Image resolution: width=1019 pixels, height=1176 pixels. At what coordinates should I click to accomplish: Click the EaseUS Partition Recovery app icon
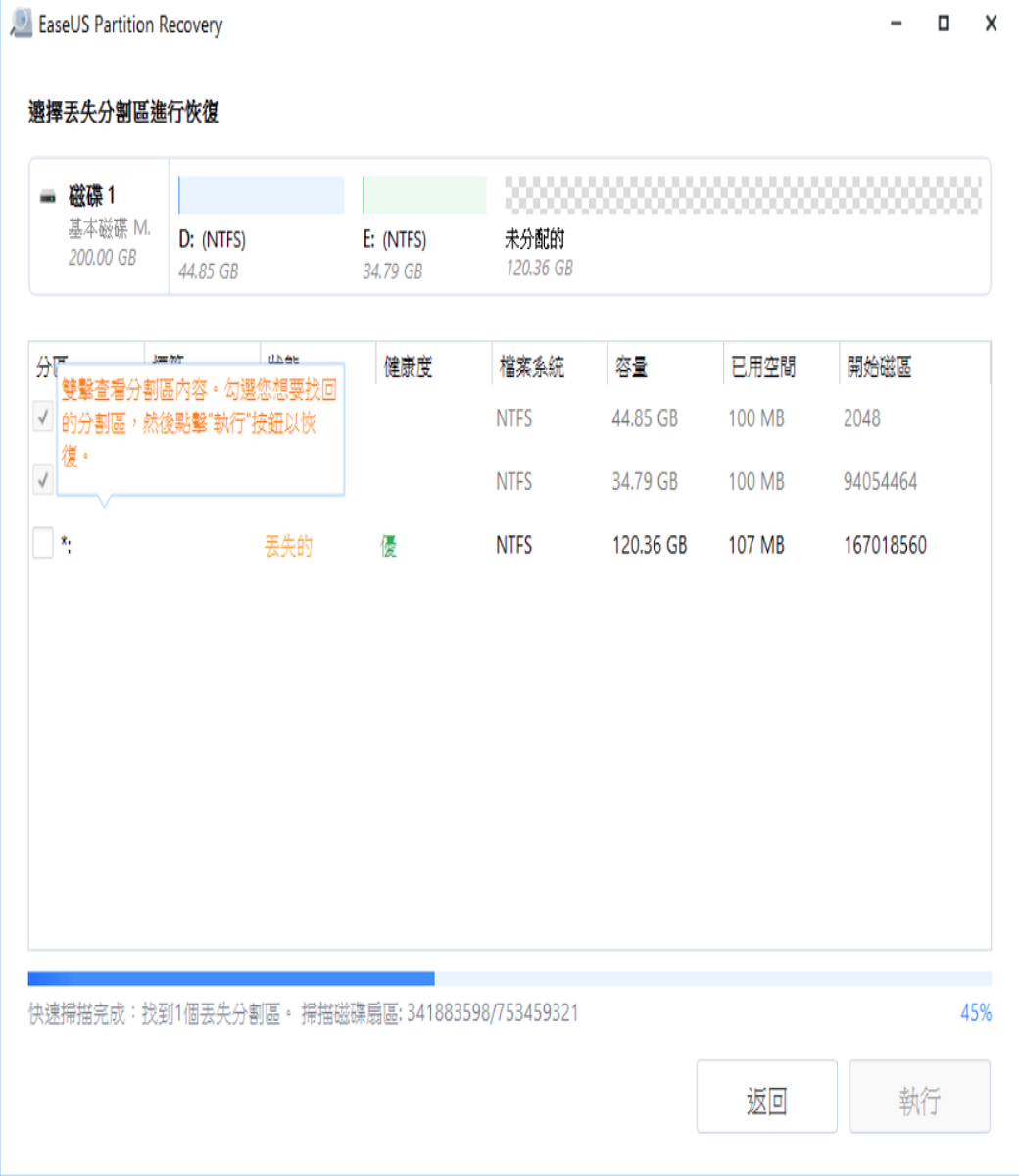pos(20,24)
